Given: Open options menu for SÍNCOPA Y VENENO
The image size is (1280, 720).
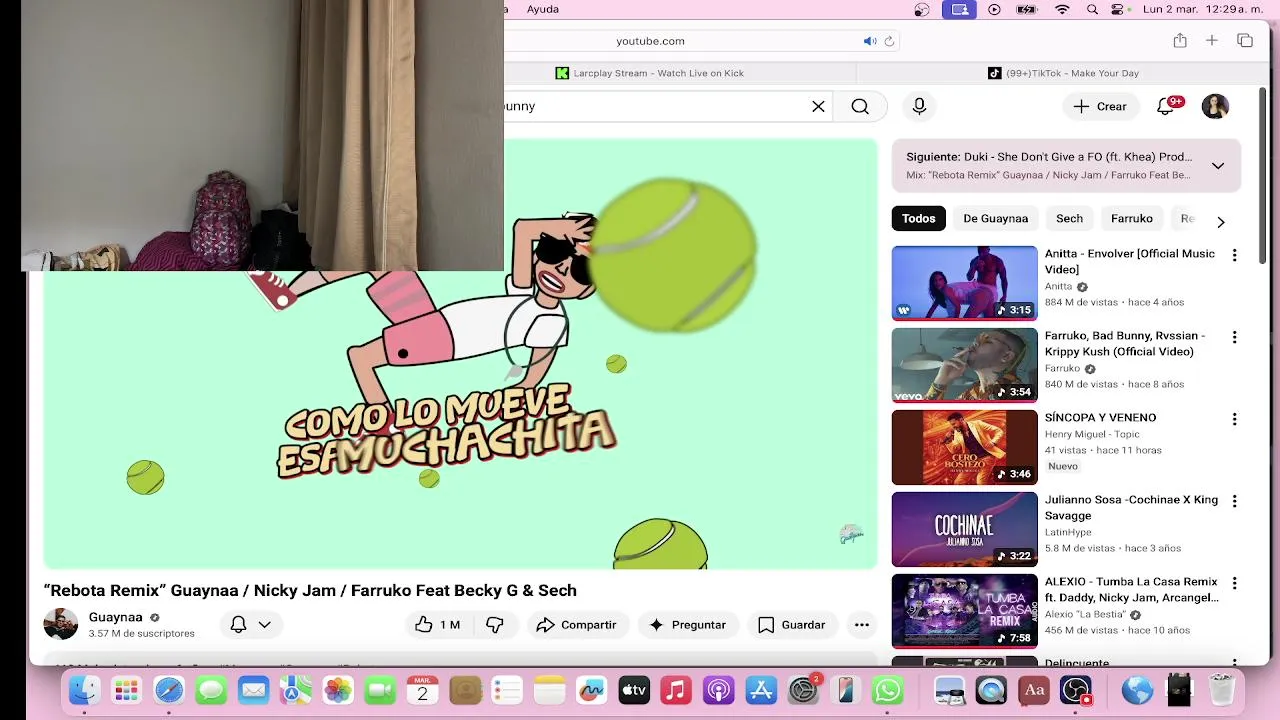Looking at the screenshot, I should click(x=1234, y=419).
